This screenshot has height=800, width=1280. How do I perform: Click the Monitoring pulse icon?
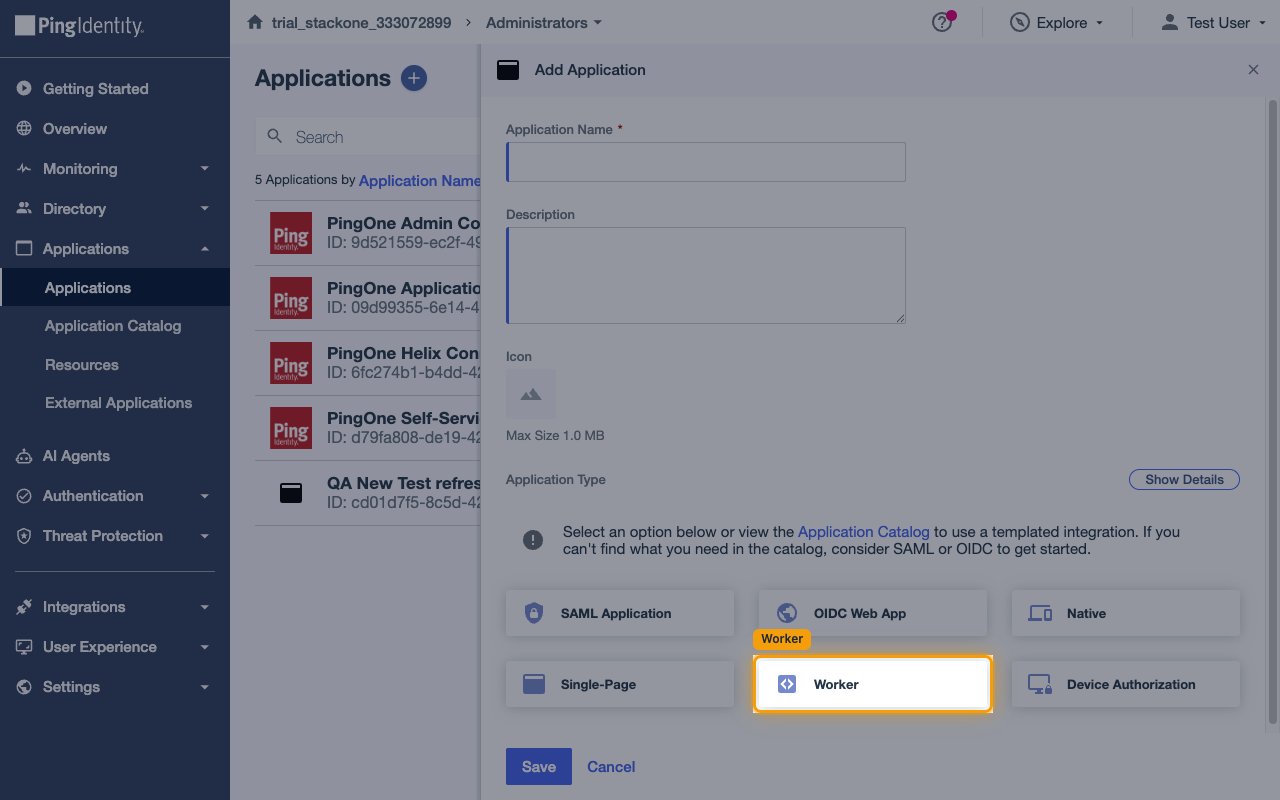coord(24,169)
